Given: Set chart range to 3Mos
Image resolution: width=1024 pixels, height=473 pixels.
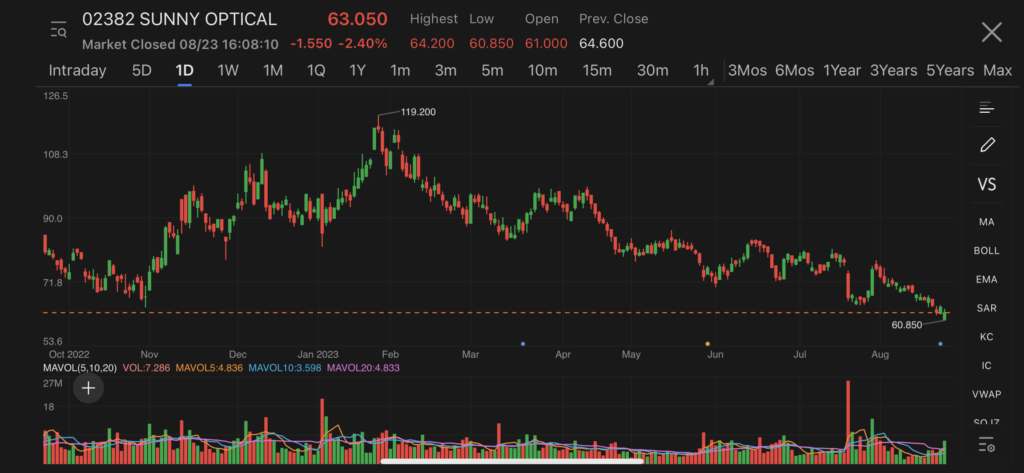Looking at the screenshot, I should (x=747, y=71).
